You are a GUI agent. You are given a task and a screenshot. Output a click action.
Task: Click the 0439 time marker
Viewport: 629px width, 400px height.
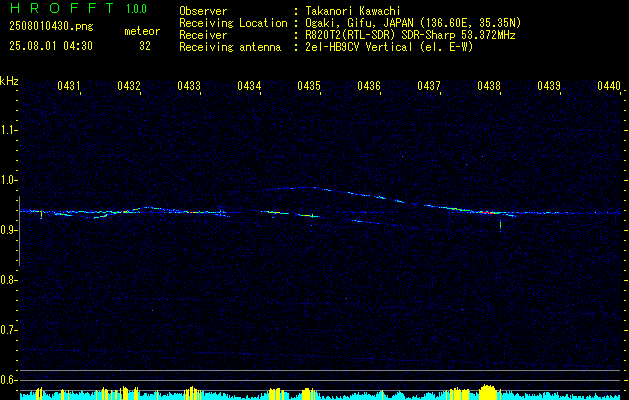pyautogui.click(x=549, y=85)
